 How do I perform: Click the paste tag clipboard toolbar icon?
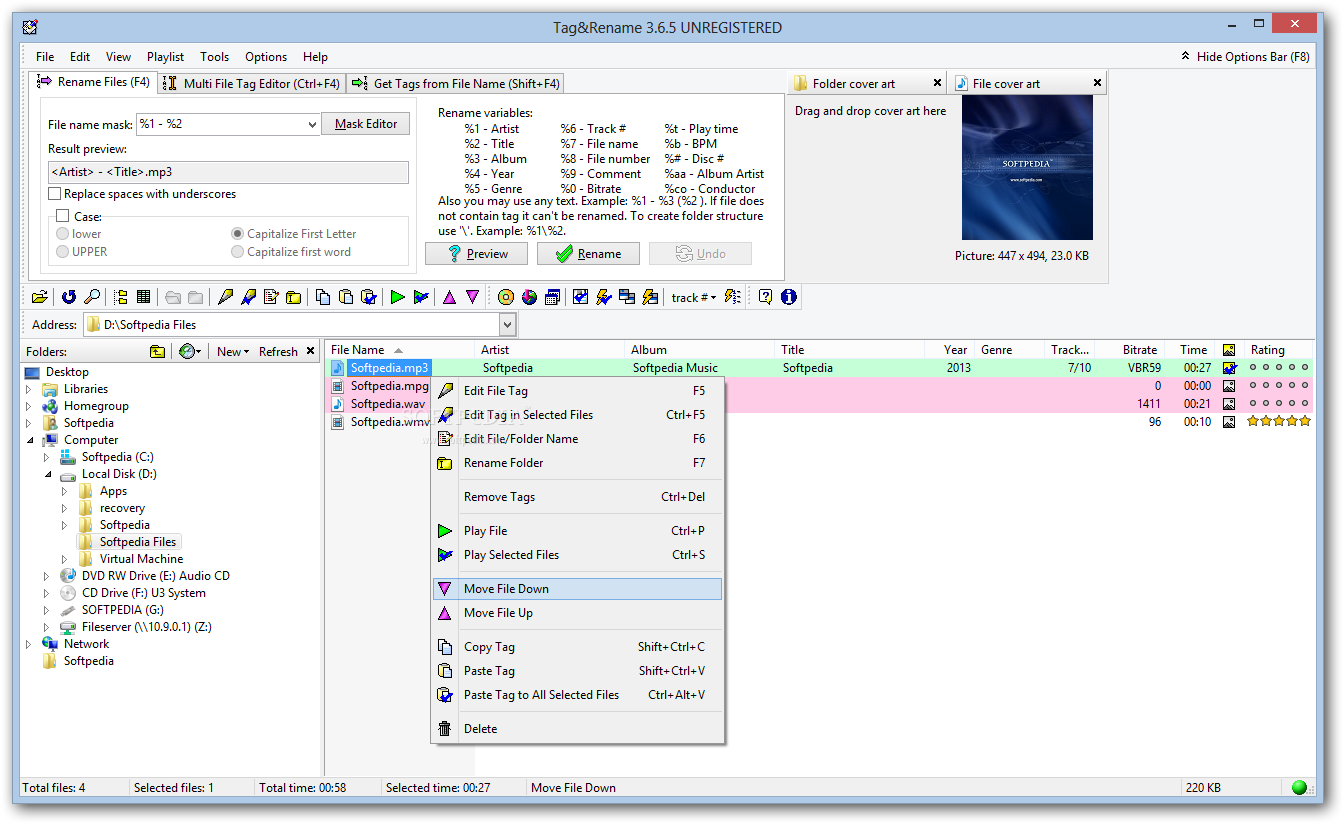click(x=346, y=297)
